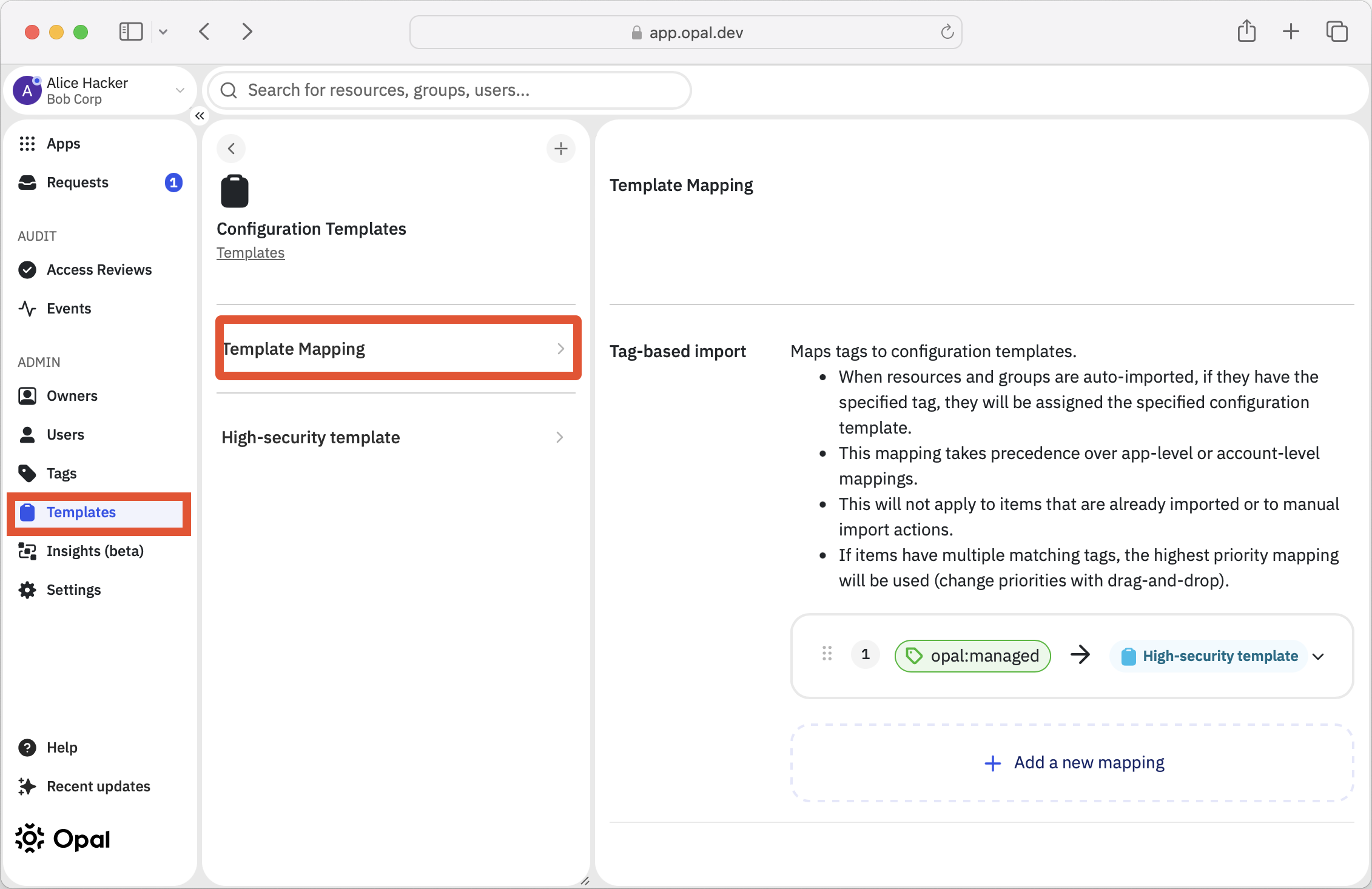The height and width of the screenshot is (889, 1372).
Task: Click the priority number 1 badge
Action: [x=866, y=654]
